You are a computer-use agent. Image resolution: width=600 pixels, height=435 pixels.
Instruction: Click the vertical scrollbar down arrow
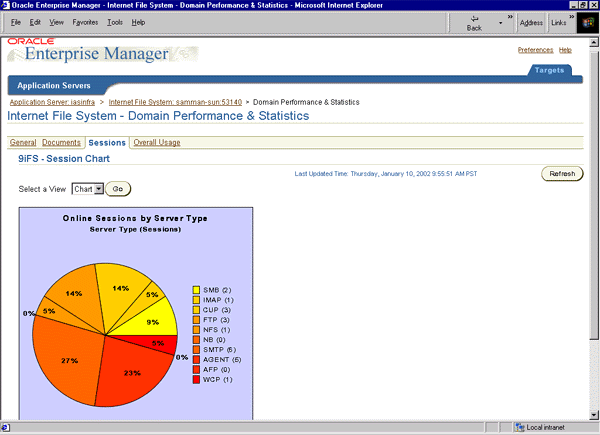(594, 415)
